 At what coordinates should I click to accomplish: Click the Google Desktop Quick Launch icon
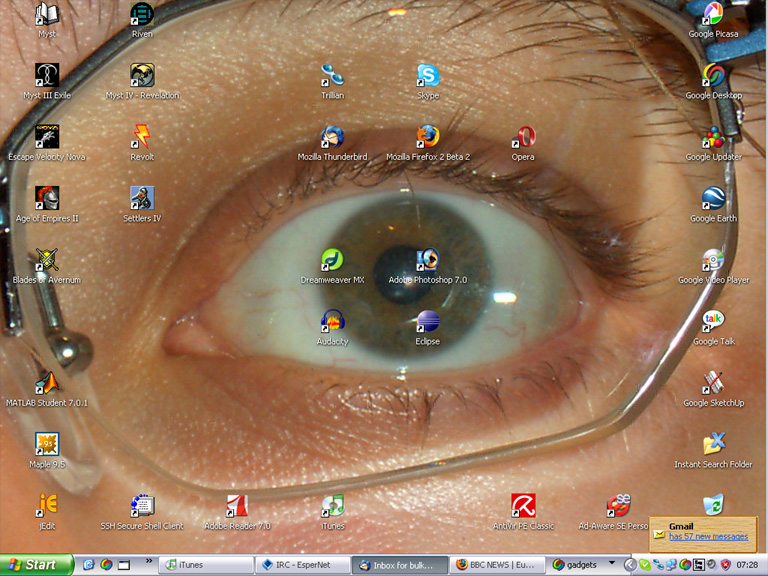(x=106, y=565)
